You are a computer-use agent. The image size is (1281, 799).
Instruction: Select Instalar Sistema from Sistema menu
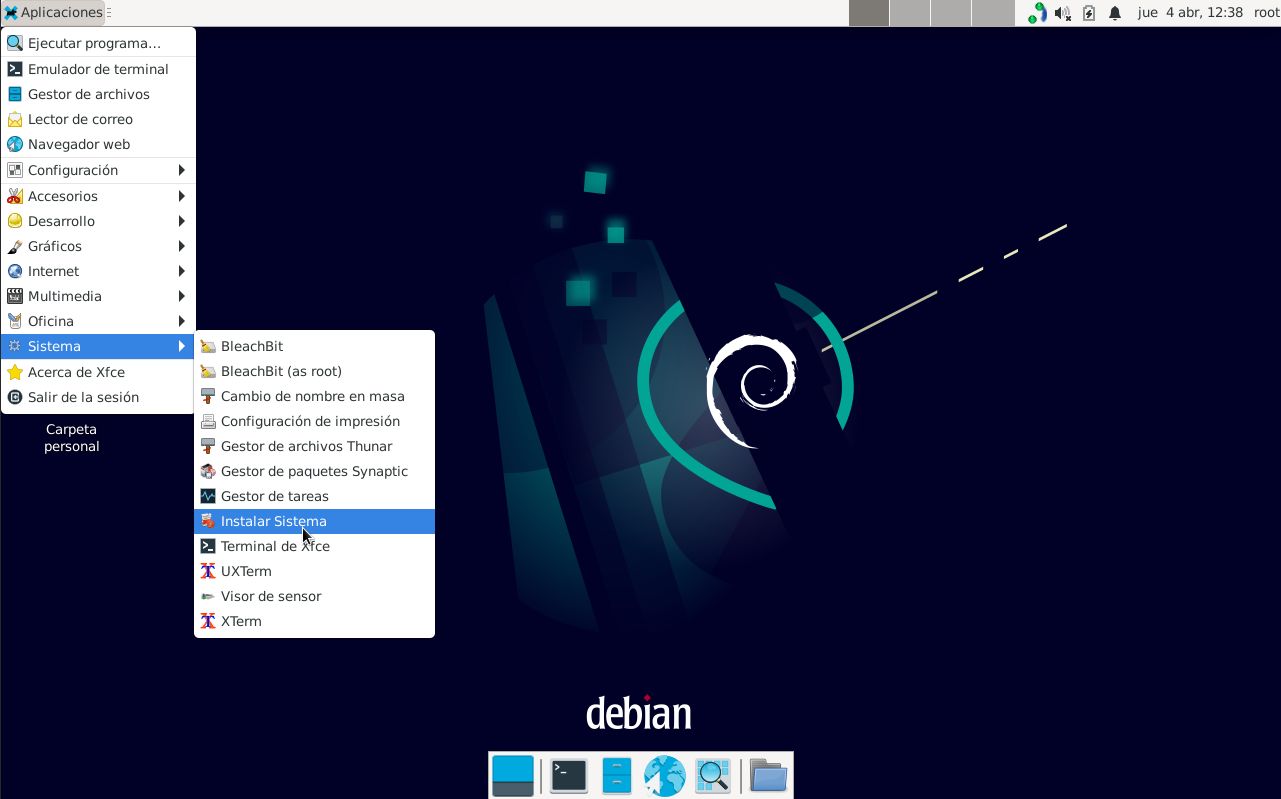pos(273,521)
